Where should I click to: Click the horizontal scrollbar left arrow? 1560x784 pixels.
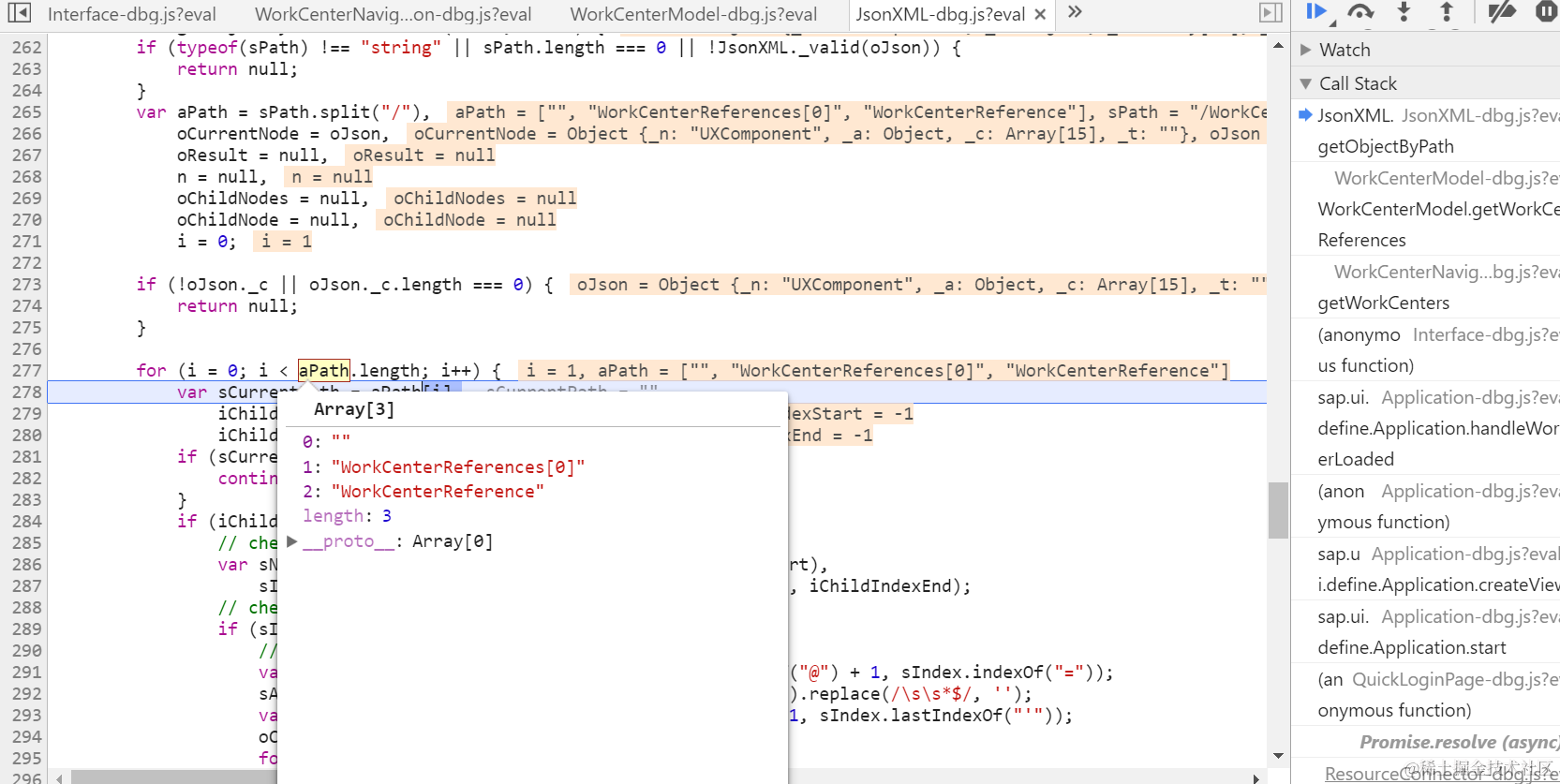tap(59, 777)
